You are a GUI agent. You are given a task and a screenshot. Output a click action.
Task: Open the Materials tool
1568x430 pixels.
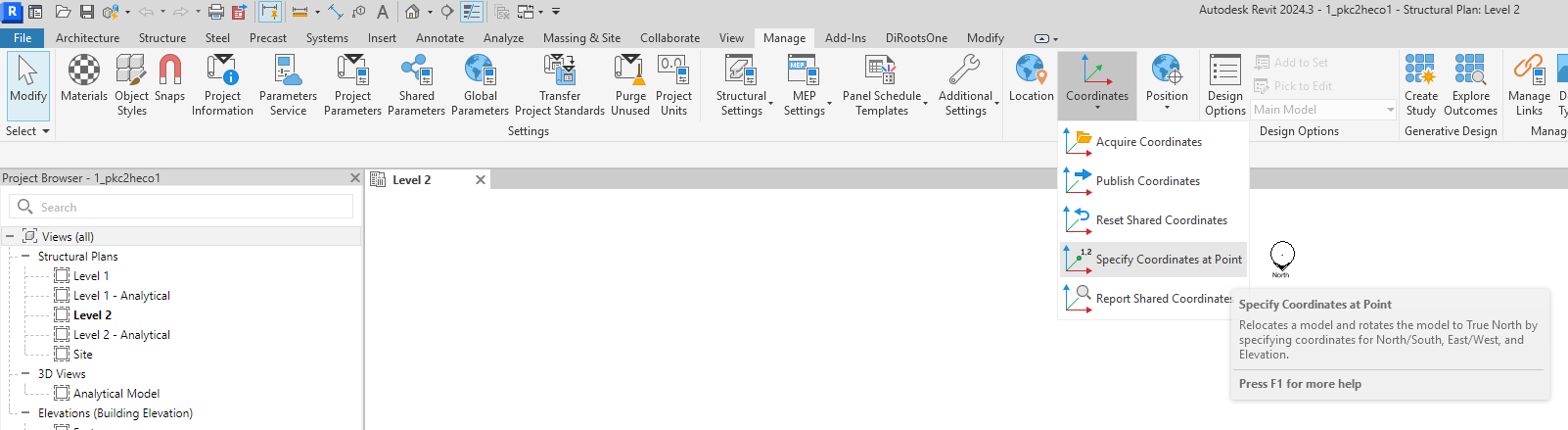[x=83, y=78]
